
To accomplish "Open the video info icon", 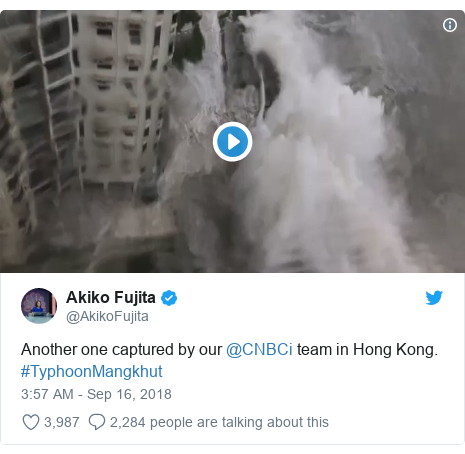I will [x=450, y=25].
